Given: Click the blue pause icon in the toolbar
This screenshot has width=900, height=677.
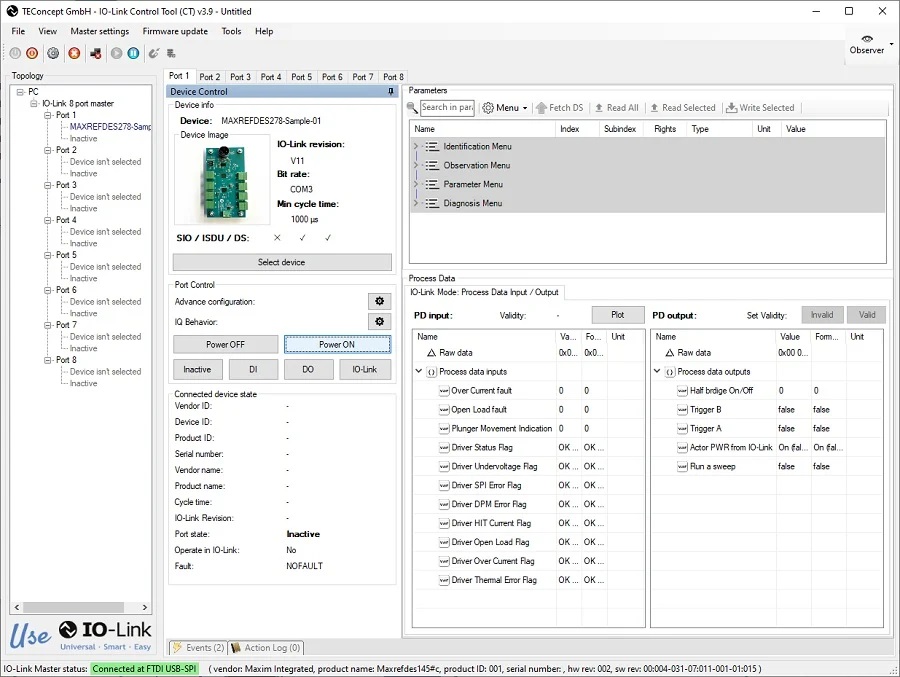Looking at the screenshot, I should coord(133,53).
